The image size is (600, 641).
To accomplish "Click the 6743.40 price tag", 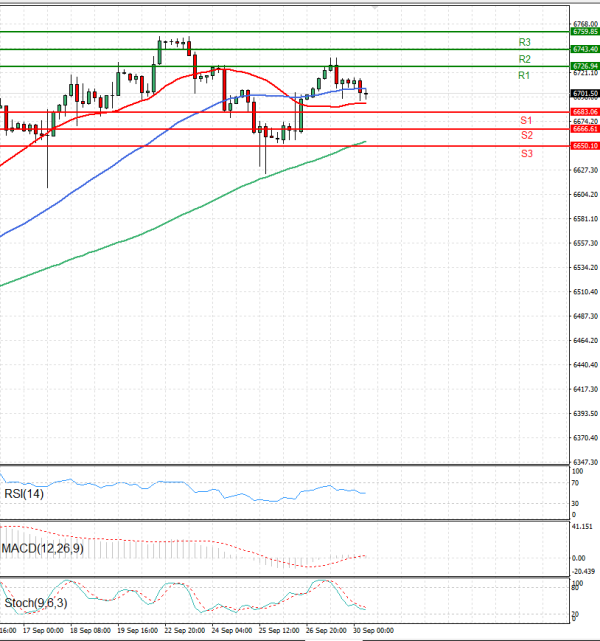I will click(x=585, y=49).
